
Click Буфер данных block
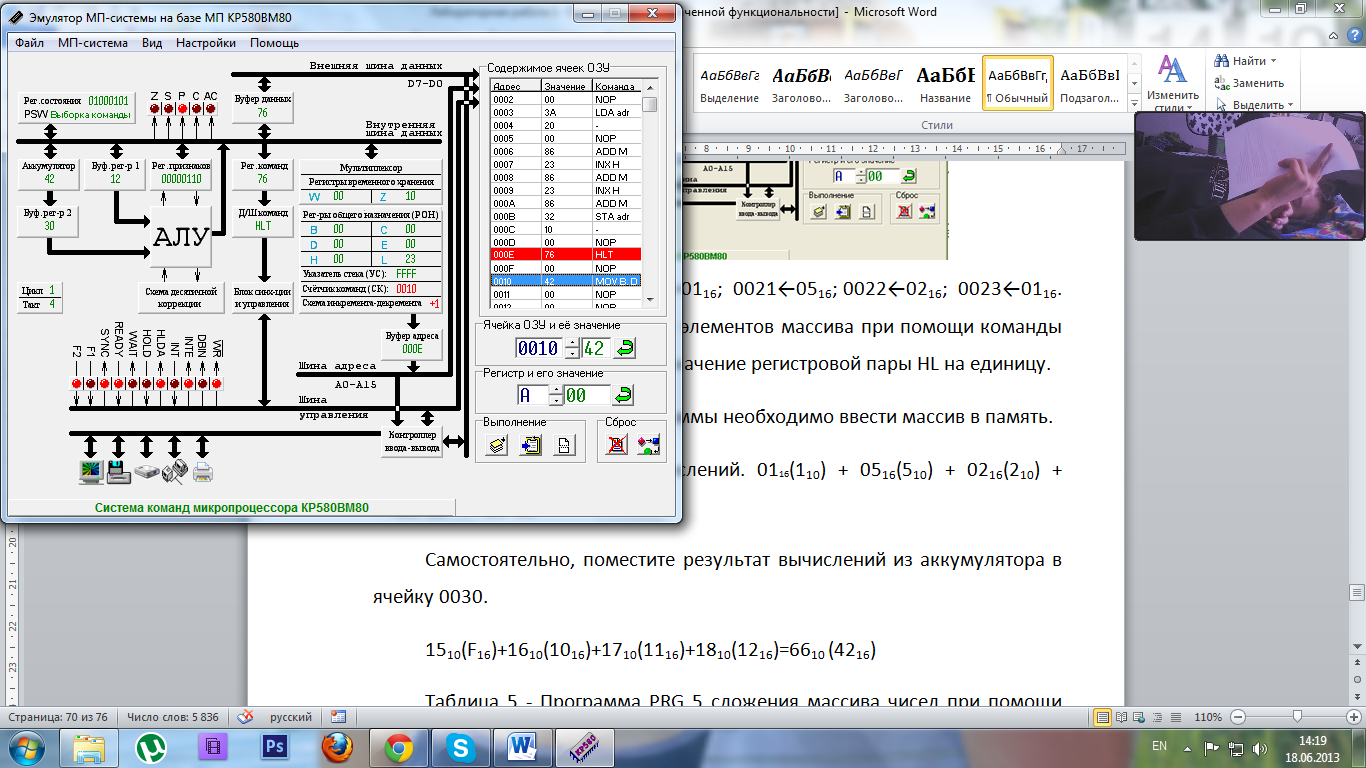click(x=263, y=106)
